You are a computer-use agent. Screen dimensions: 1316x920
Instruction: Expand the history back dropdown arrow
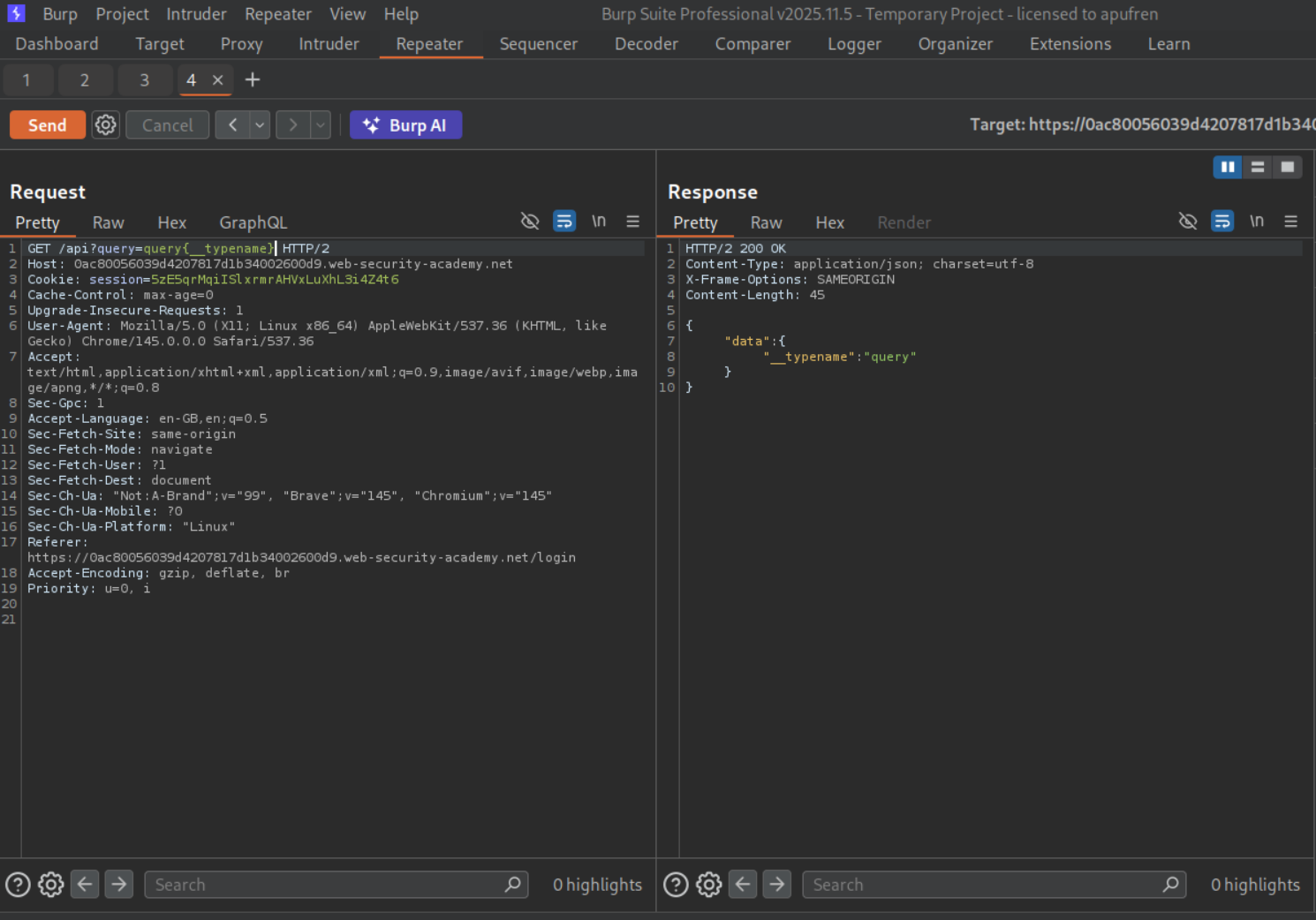260,125
